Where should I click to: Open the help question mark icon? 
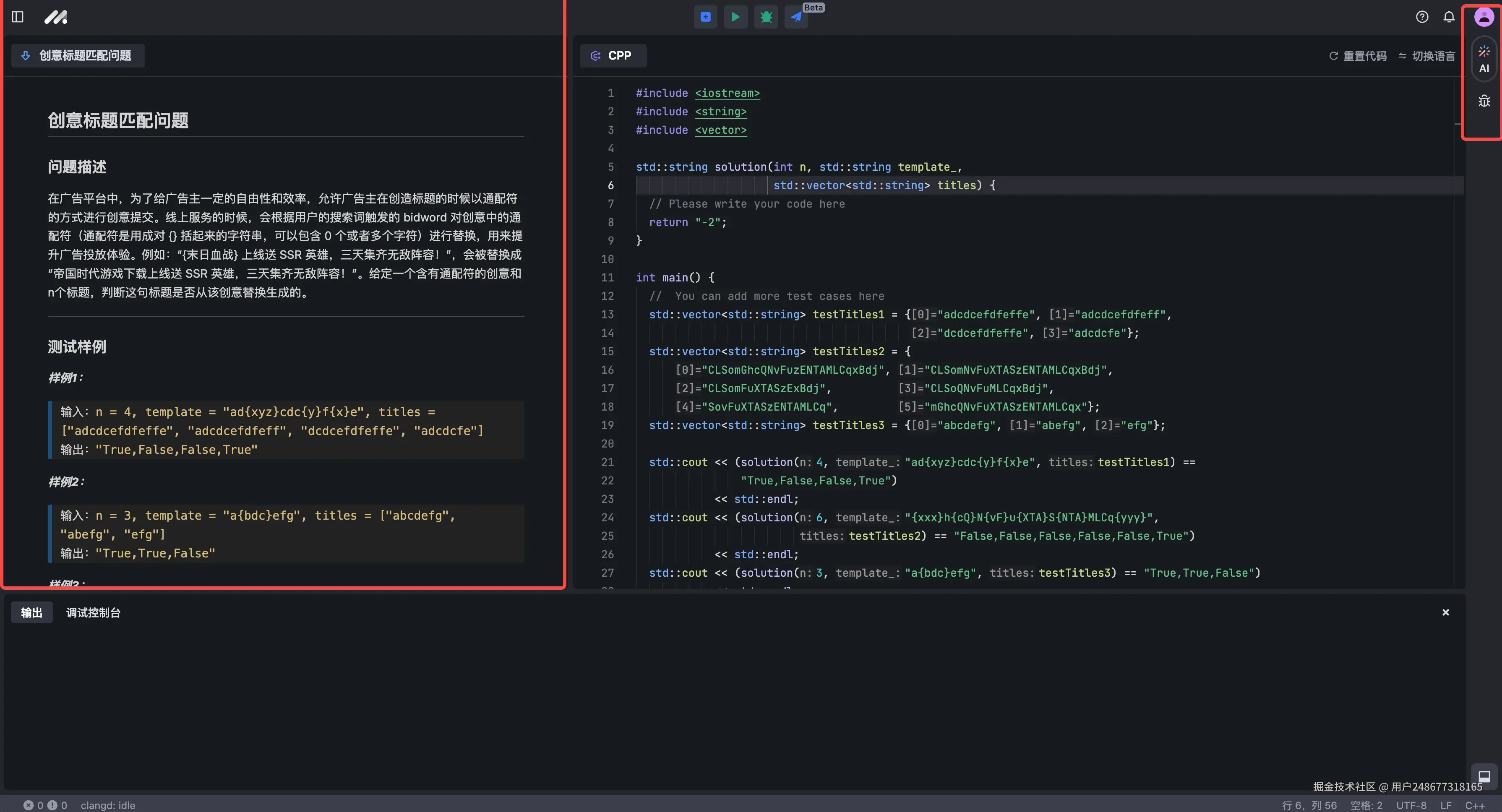[x=1422, y=17]
